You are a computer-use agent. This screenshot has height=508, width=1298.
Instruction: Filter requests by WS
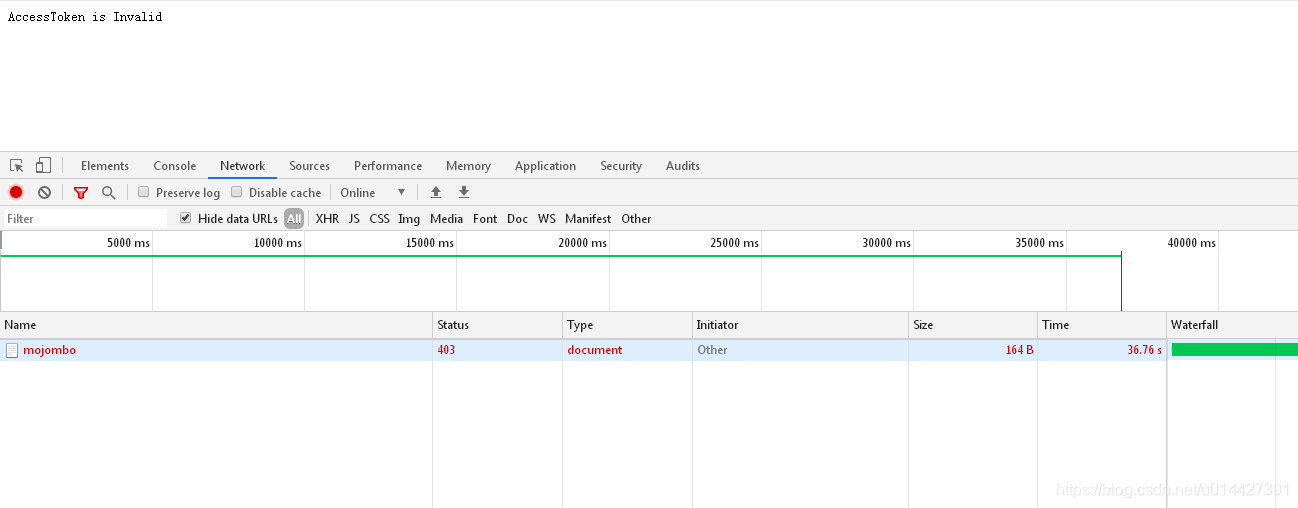pos(546,218)
